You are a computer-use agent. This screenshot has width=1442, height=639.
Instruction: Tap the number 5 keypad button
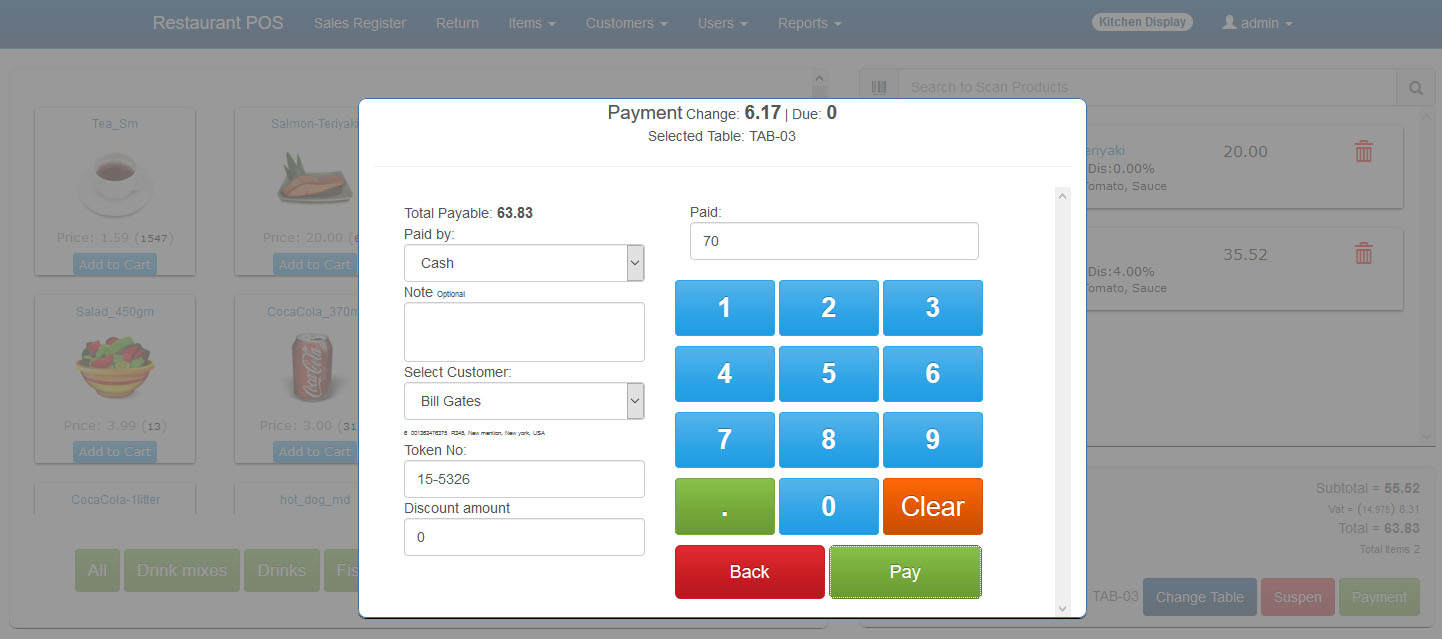(x=829, y=374)
